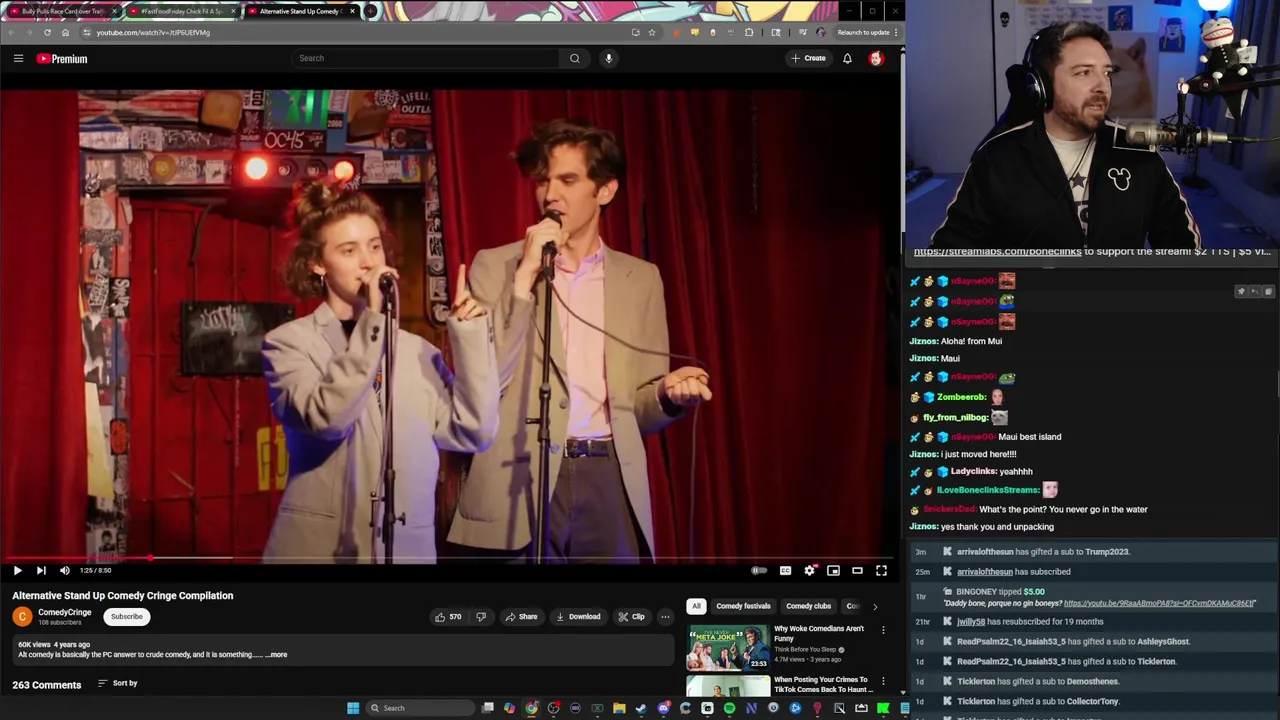The height and width of the screenshot is (720, 1280).
Task: Open the ComedyCringe channel name link
Action: tap(65, 612)
